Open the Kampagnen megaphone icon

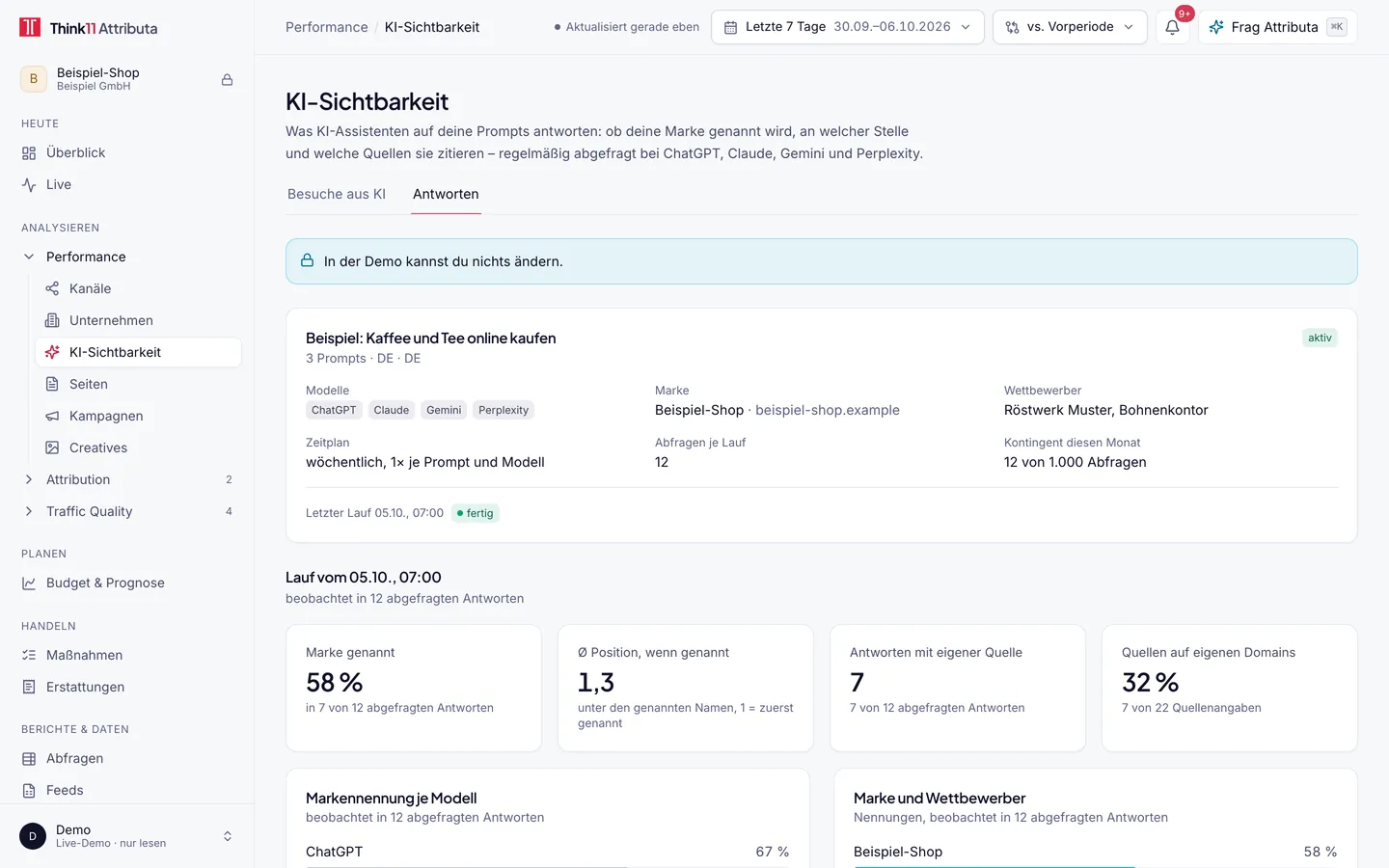[52, 417]
